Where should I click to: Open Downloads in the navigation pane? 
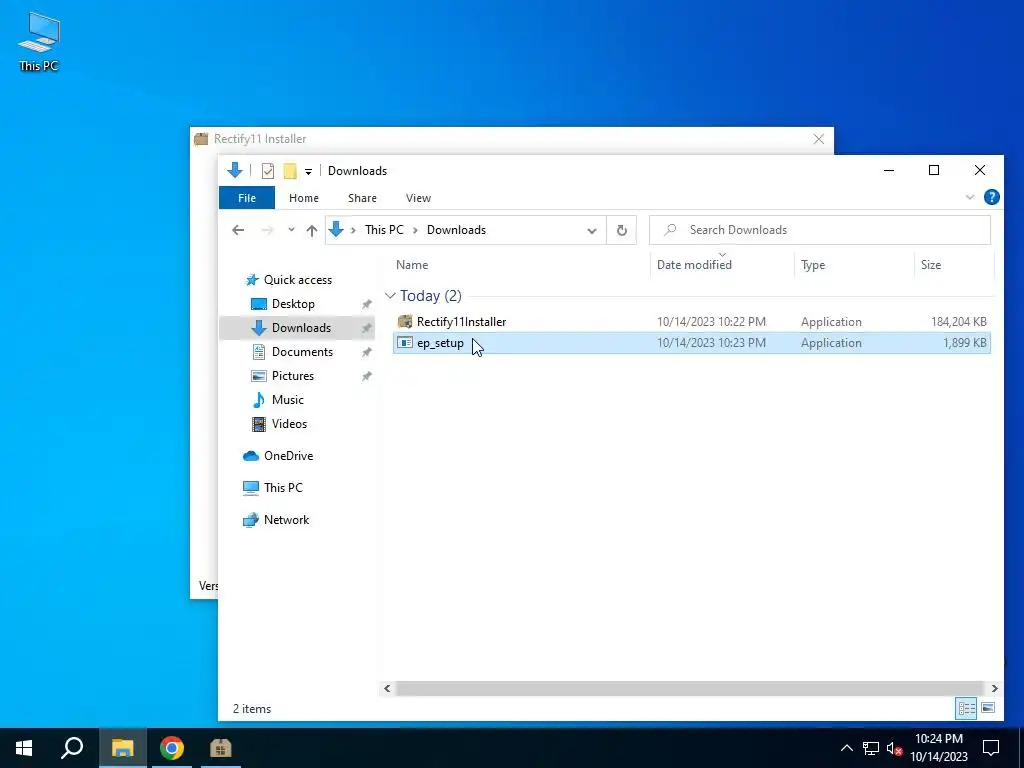click(x=297, y=328)
